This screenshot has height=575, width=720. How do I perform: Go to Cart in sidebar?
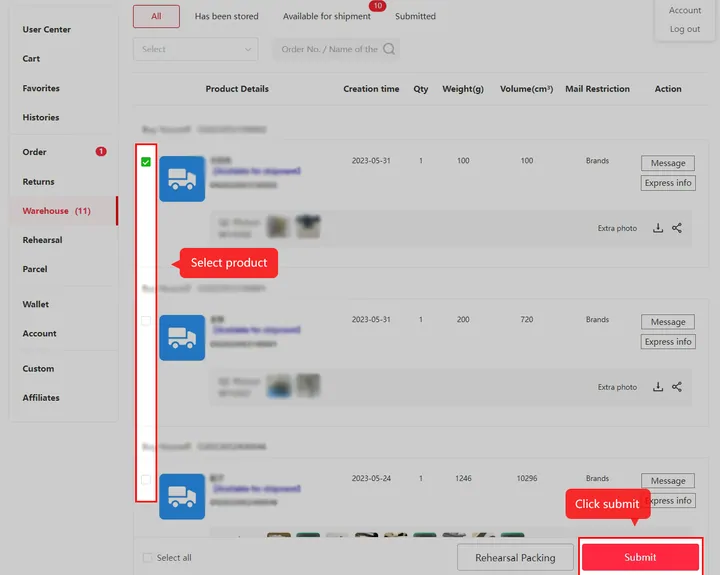click(31, 59)
